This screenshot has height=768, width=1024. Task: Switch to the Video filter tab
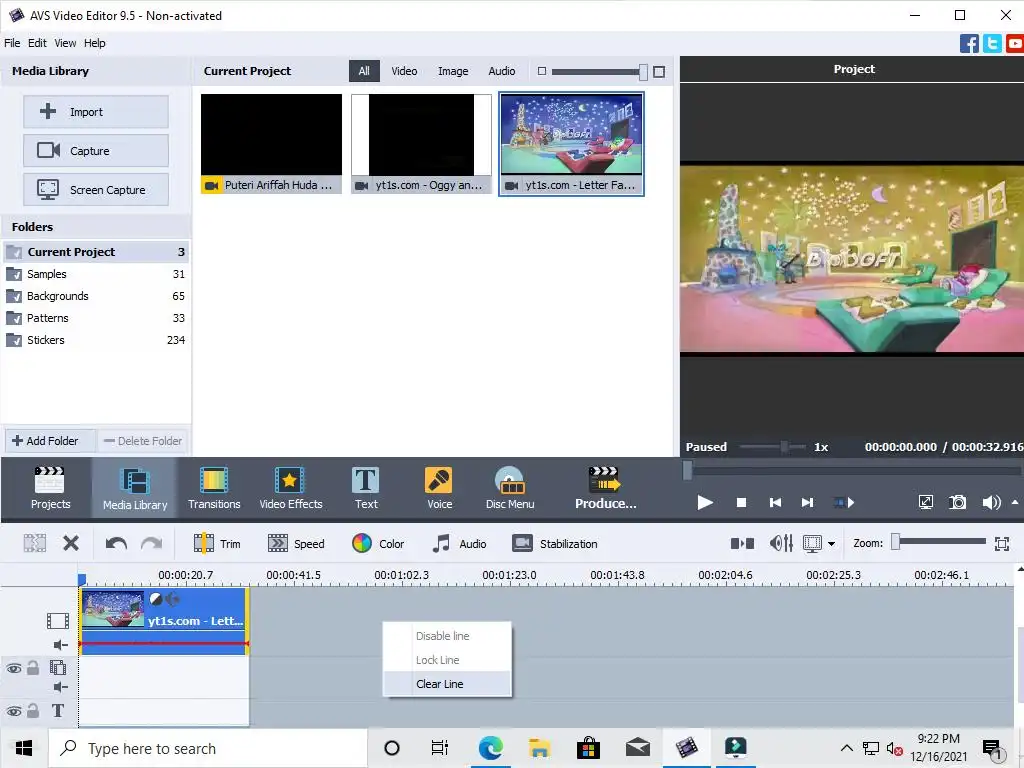click(404, 71)
